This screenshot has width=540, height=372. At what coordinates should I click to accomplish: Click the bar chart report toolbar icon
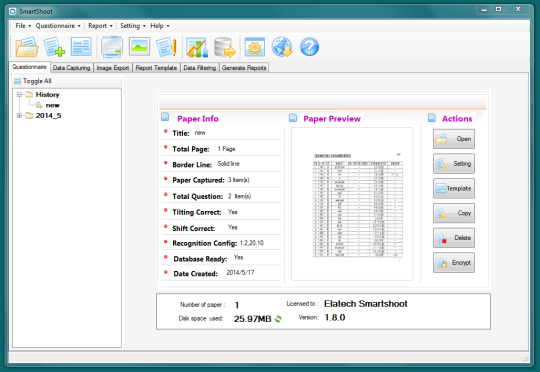197,47
